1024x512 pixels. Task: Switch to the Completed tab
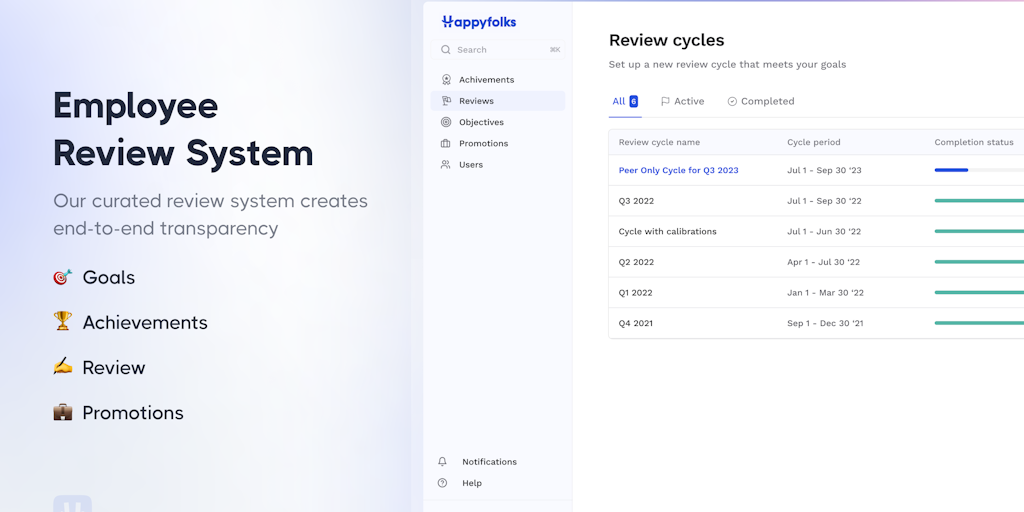tap(761, 101)
